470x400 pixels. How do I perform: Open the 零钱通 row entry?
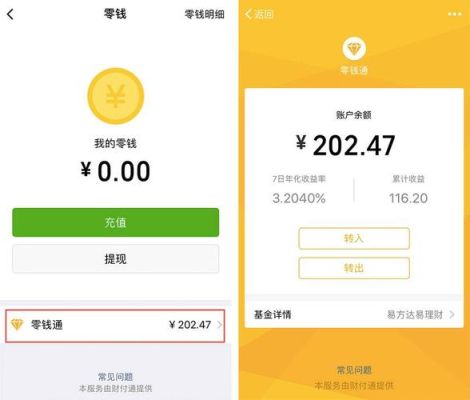tap(115, 326)
